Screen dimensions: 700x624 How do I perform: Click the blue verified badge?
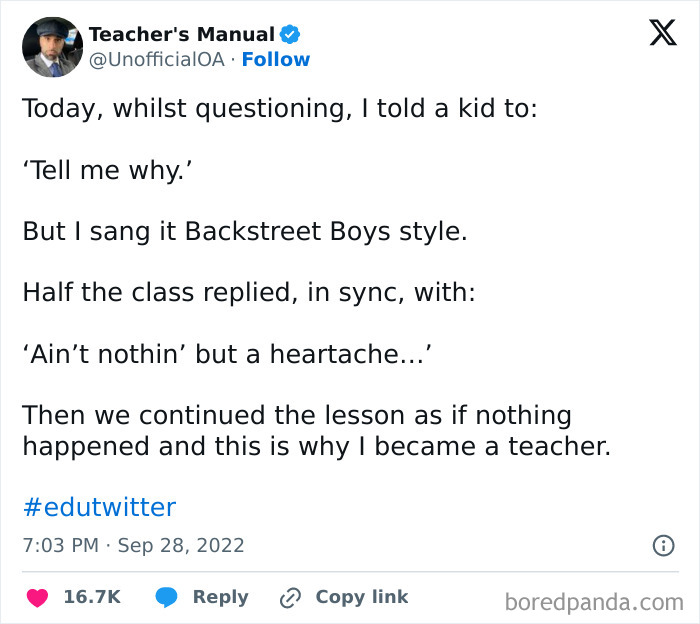click(290, 35)
